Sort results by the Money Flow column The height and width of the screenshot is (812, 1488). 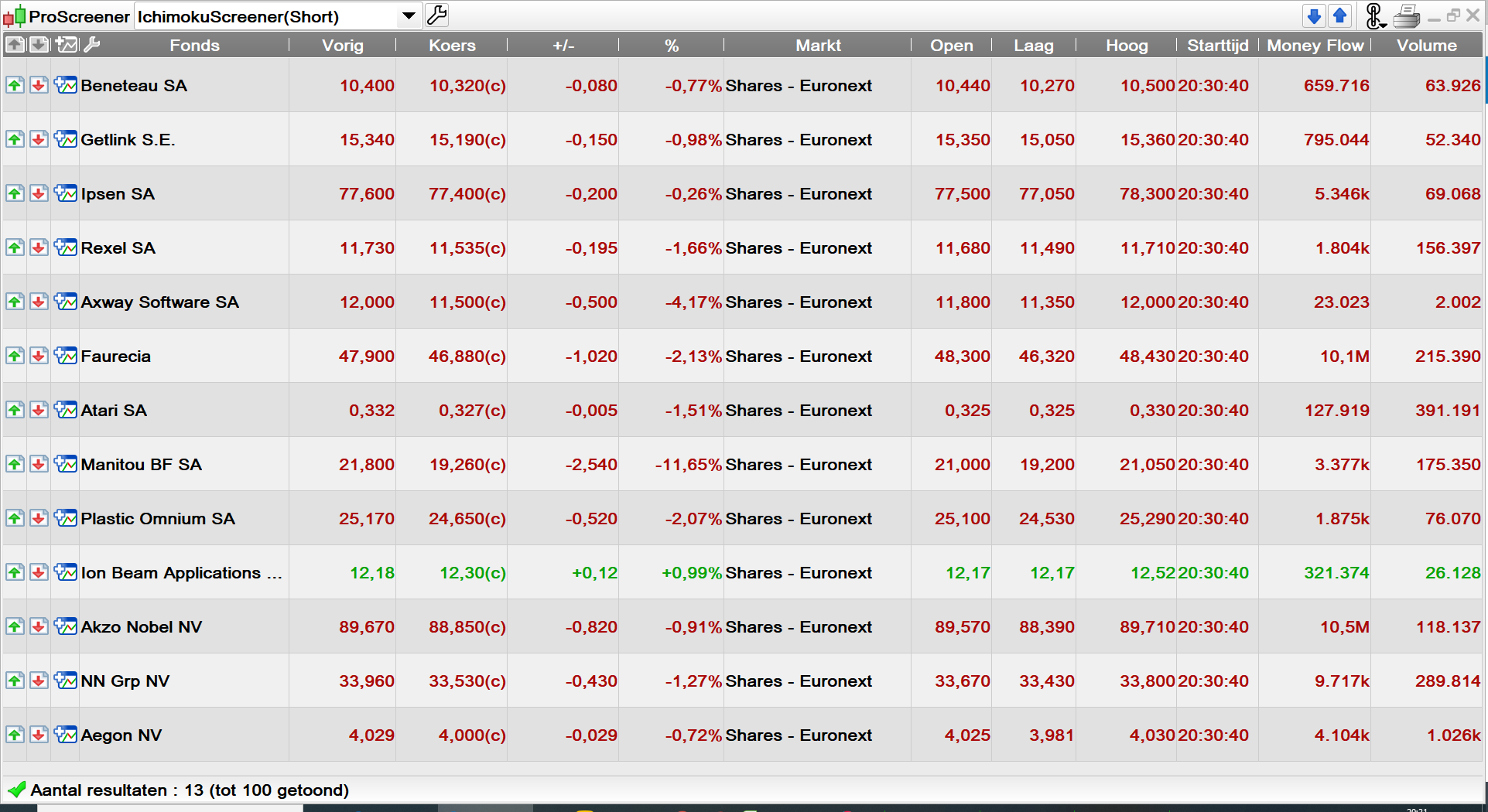click(x=1315, y=46)
